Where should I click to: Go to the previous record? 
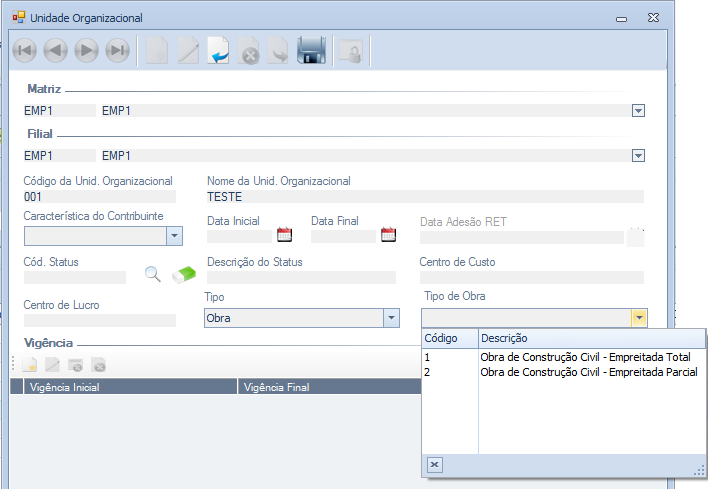[56, 50]
